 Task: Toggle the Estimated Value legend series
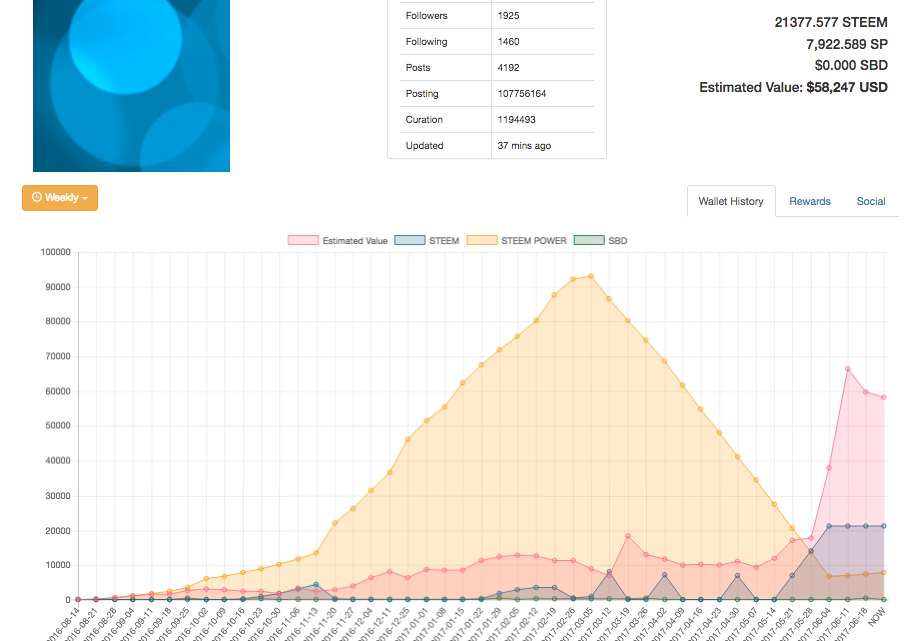[338, 240]
